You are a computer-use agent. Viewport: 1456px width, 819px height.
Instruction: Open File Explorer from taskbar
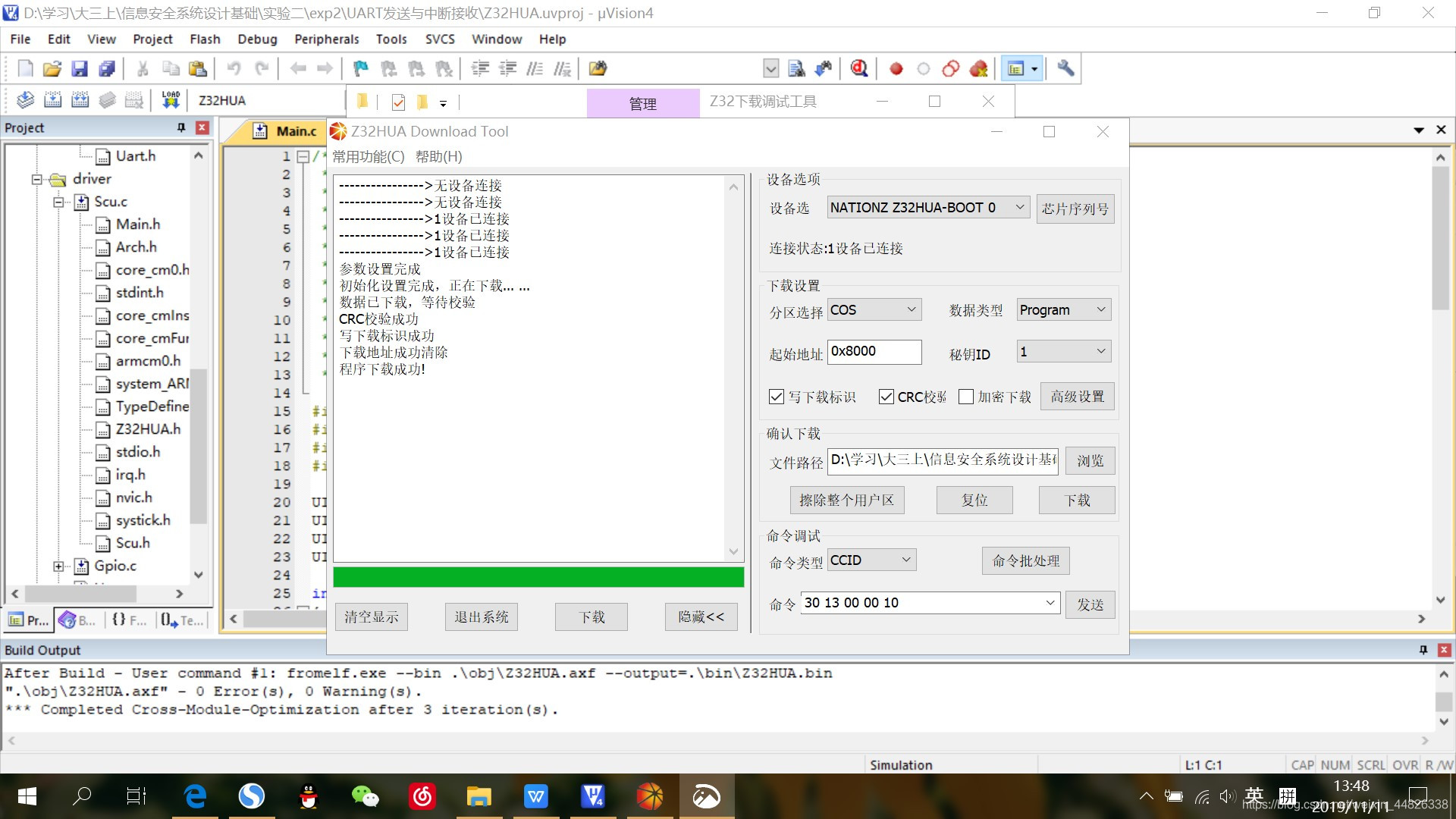(479, 796)
